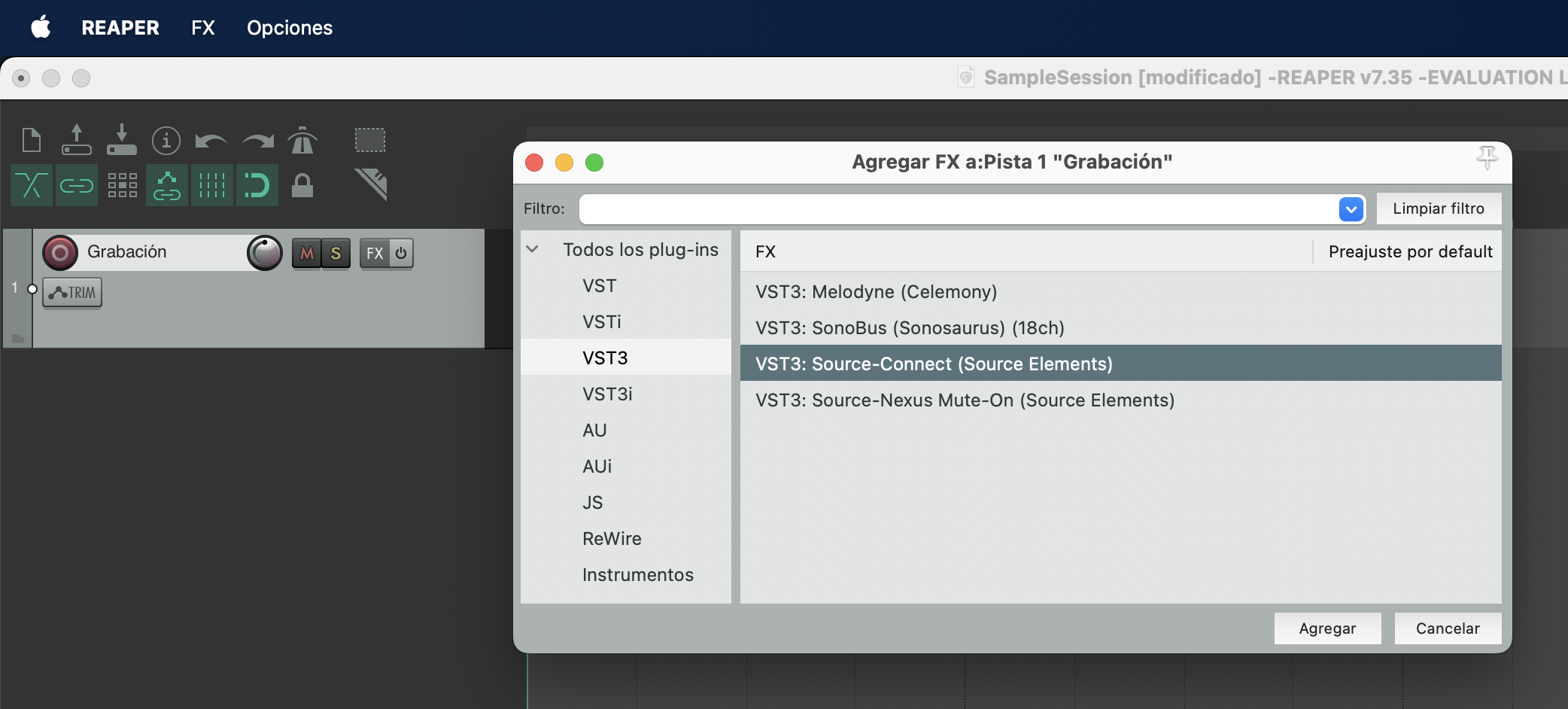Viewport: 1568px width, 709px height.
Task: Solo the Grabación track
Action: click(336, 254)
